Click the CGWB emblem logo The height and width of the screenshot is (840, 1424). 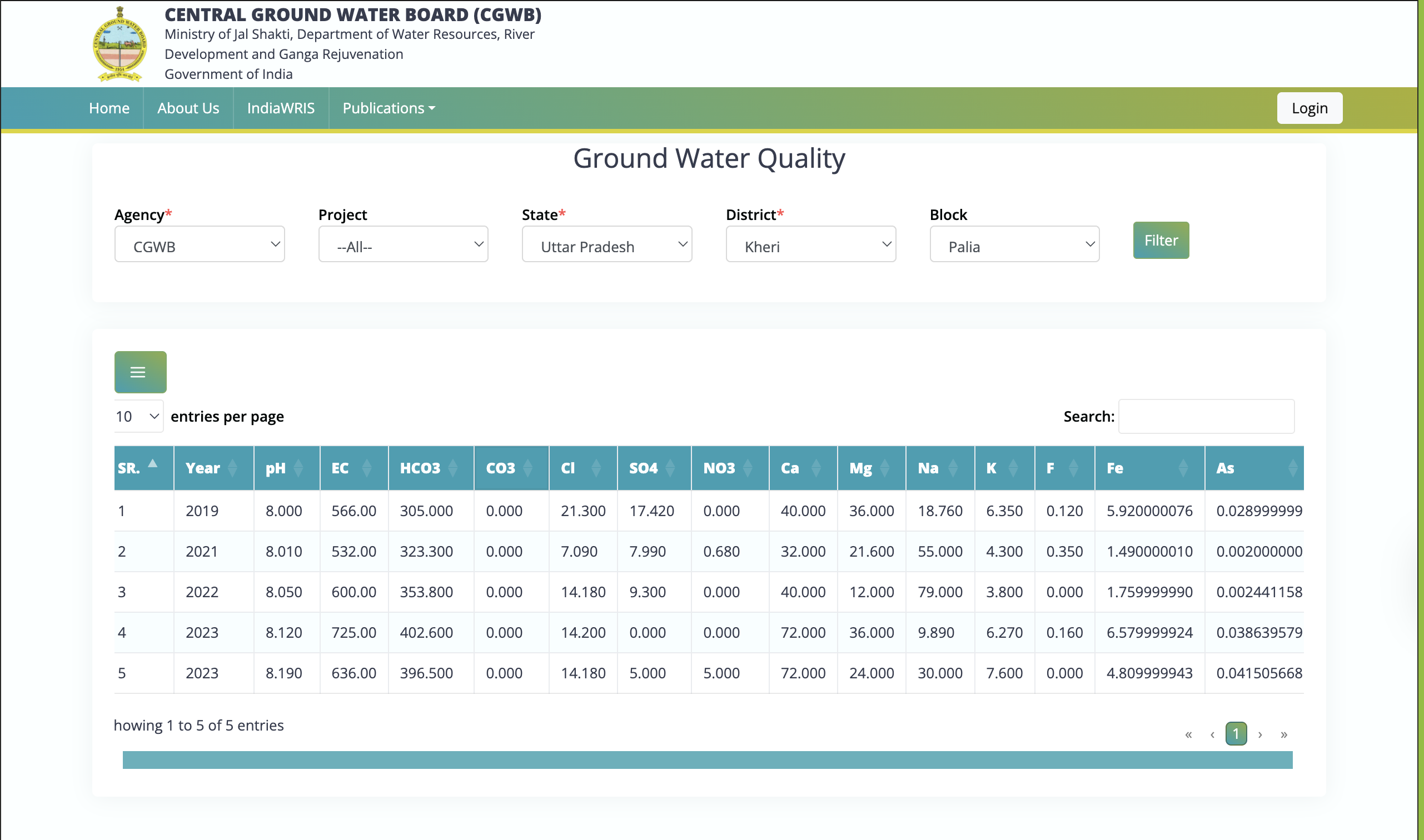pyautogui.click(x=120, y=44)
